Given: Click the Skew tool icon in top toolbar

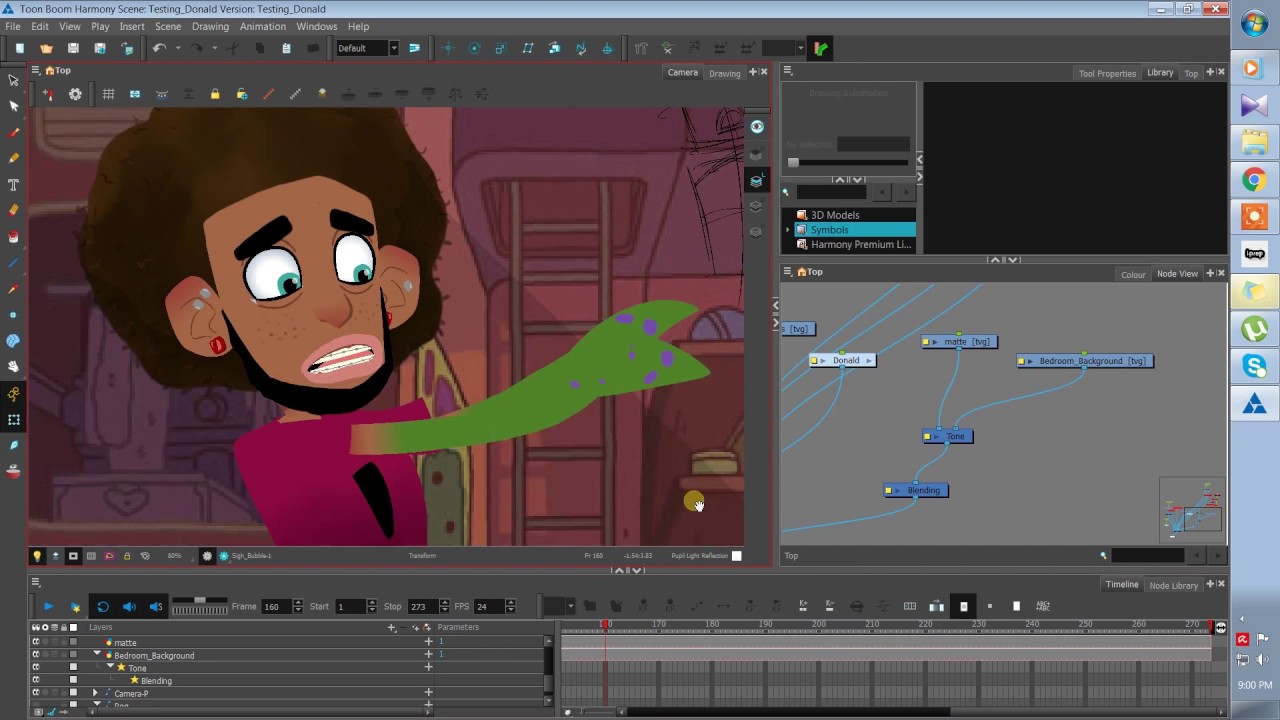Looking at the screenshot, I should (x=528, y=48).
